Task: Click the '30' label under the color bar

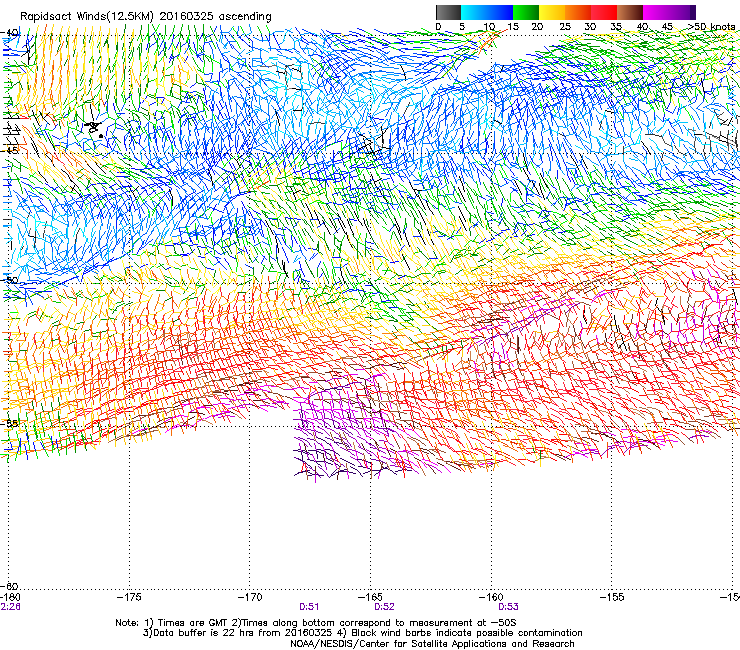Action: 590,27
